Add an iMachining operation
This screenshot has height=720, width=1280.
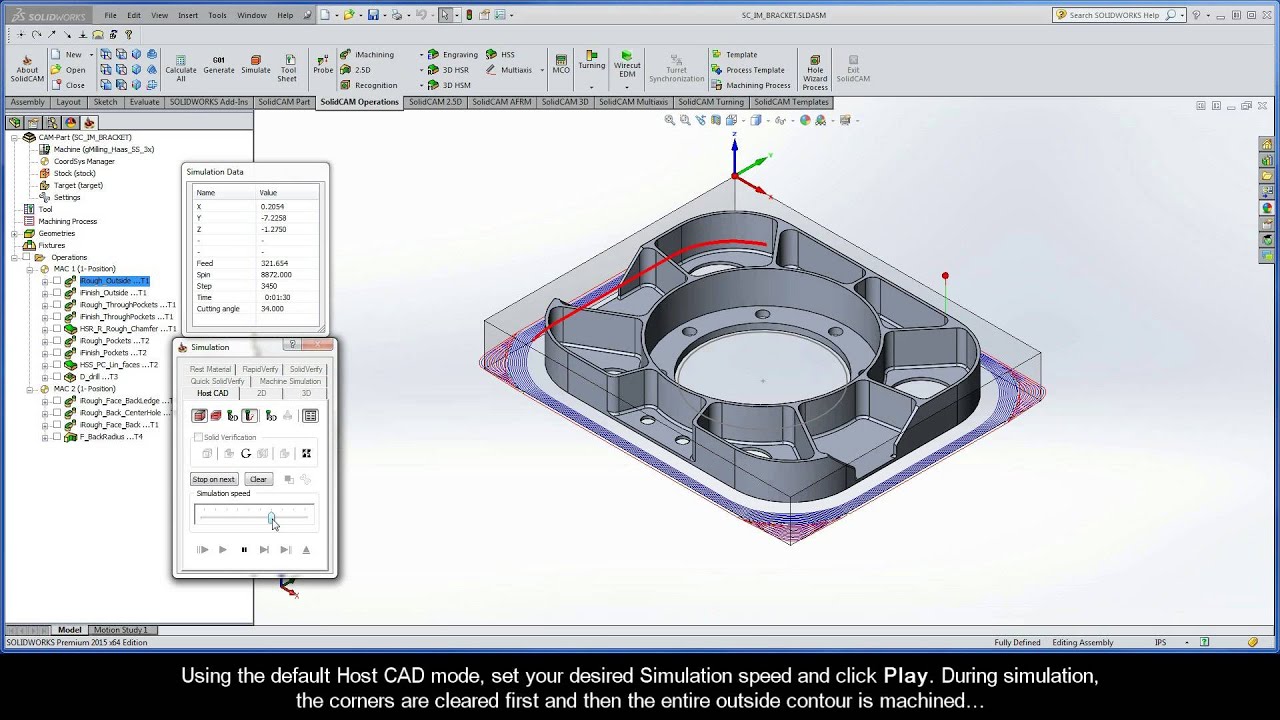(367, 55)
